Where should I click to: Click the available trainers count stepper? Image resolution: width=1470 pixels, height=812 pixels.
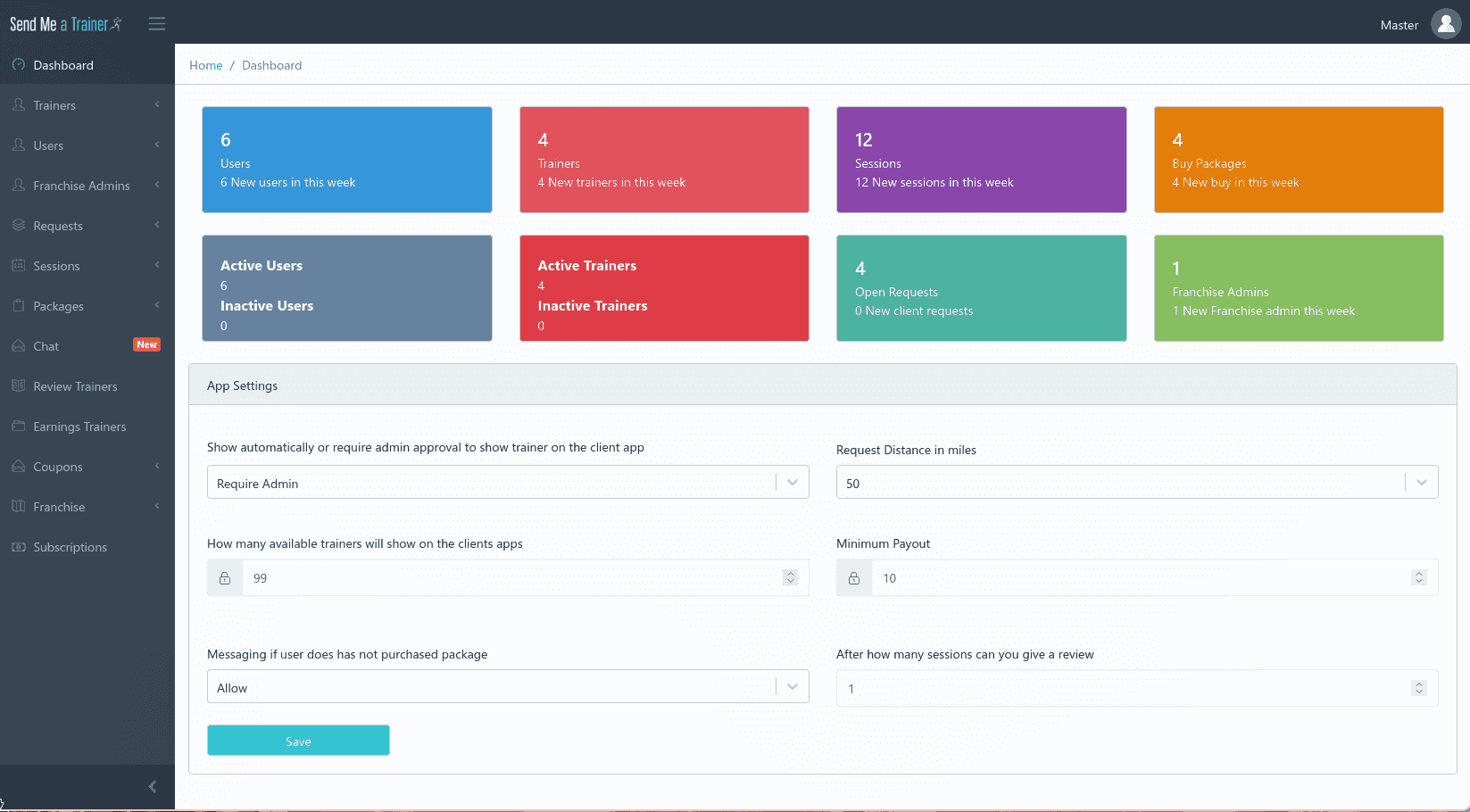click(x=790, y=578)
